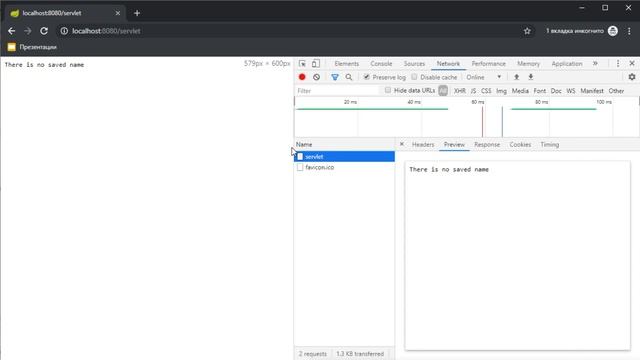Reload the page with refresh icon
The height and width of the screenshot is (360, 640).
[44, 31]
